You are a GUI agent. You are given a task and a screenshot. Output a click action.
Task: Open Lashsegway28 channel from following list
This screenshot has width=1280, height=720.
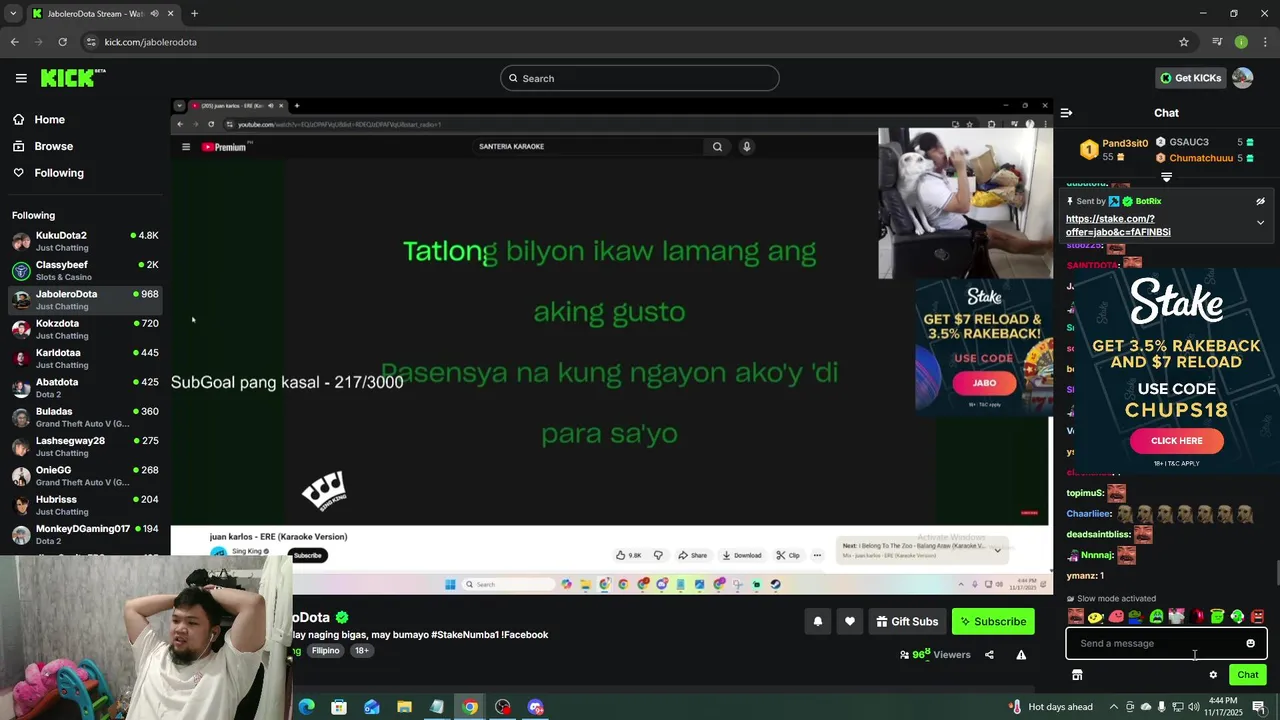click(85, 446)
